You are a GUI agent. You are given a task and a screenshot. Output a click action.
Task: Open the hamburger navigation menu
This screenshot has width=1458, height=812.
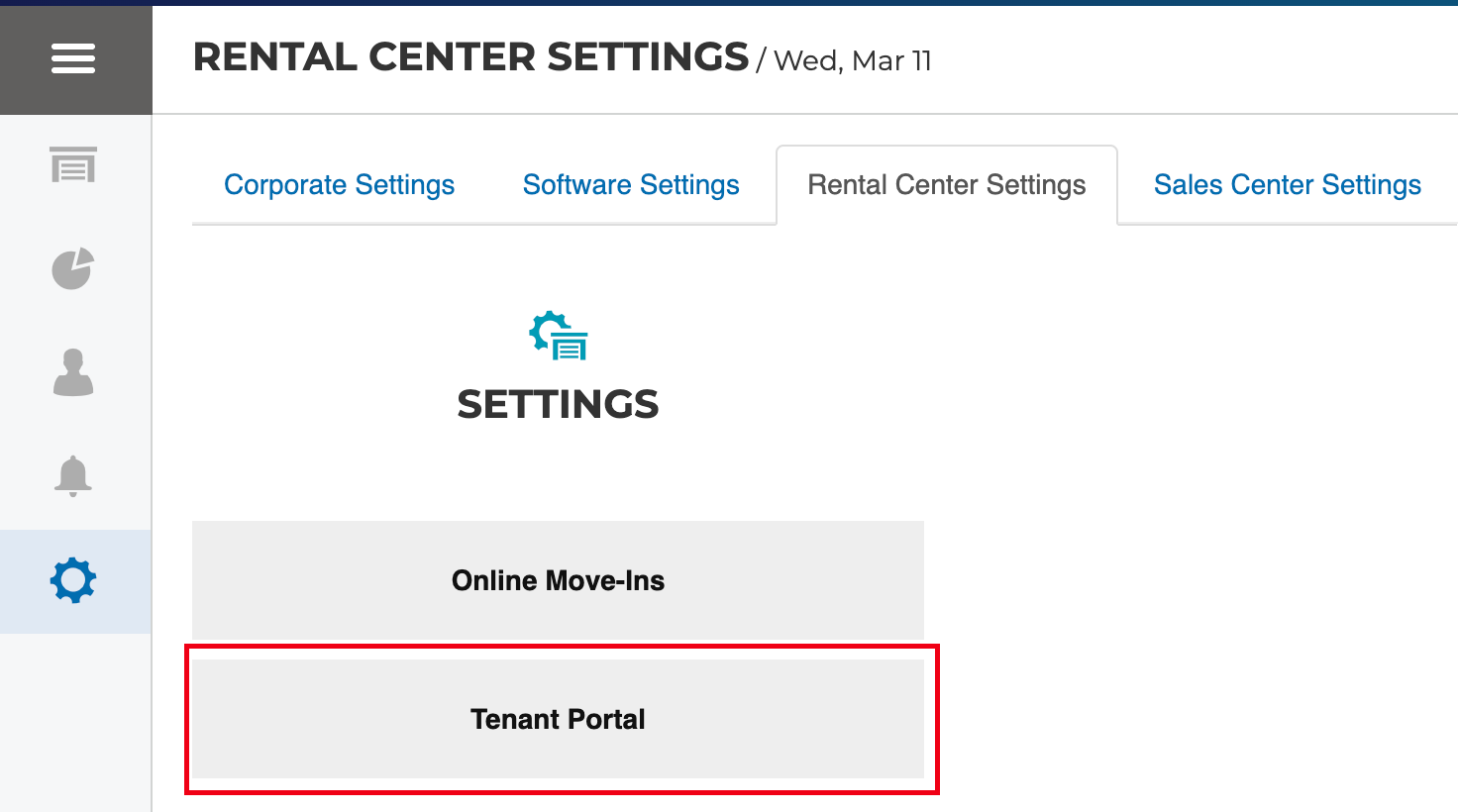73,58
